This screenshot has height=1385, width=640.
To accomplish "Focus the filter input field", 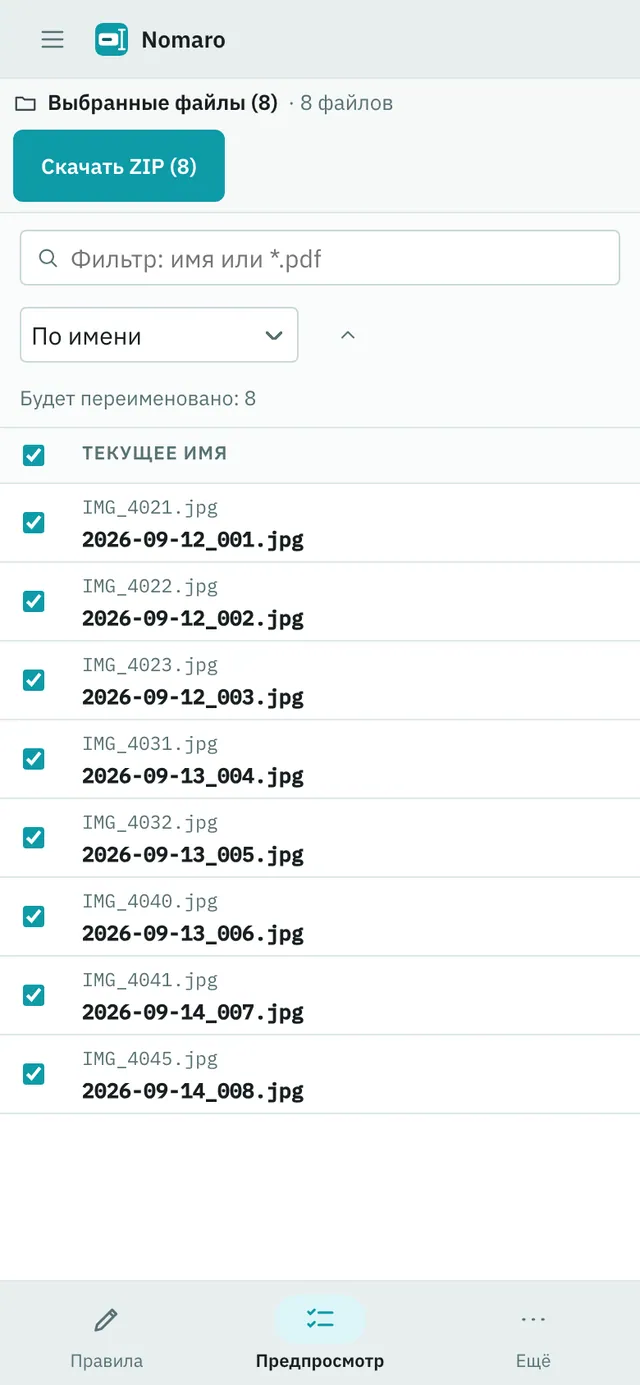I will tap(320, 258).
